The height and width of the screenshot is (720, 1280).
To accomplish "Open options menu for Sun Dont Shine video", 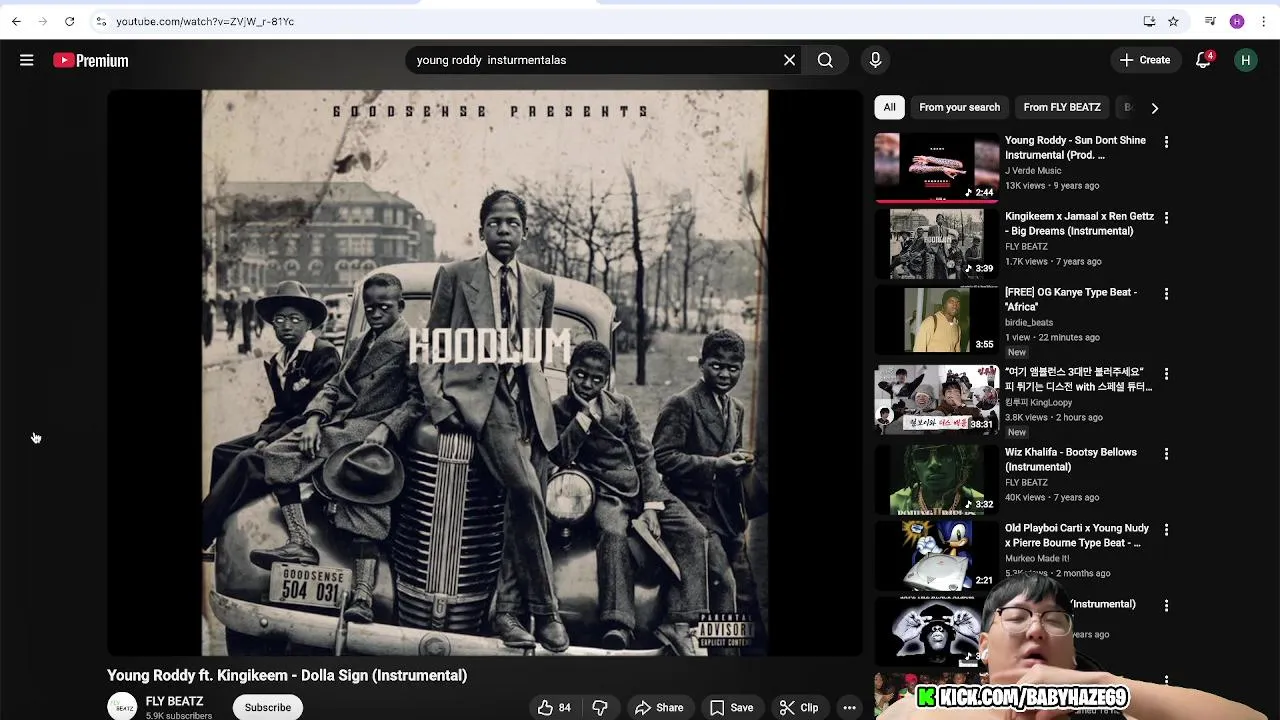I will [x=1166, y=142].
